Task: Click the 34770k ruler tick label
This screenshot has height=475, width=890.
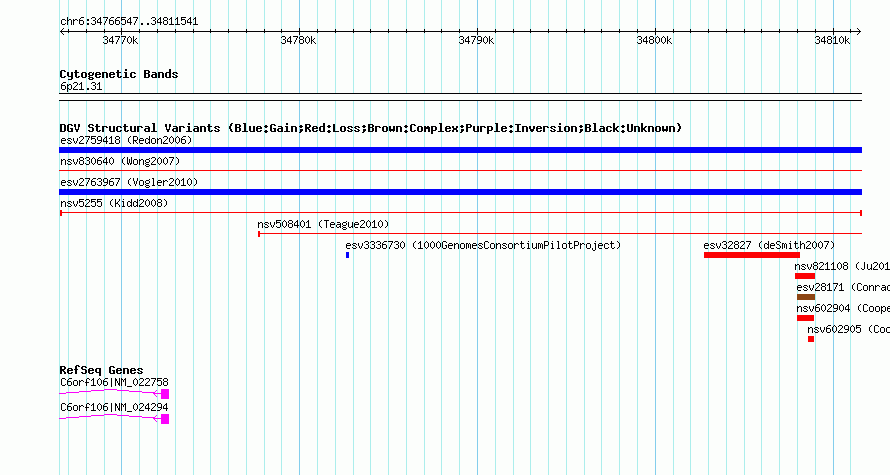Action: (120, 40)
